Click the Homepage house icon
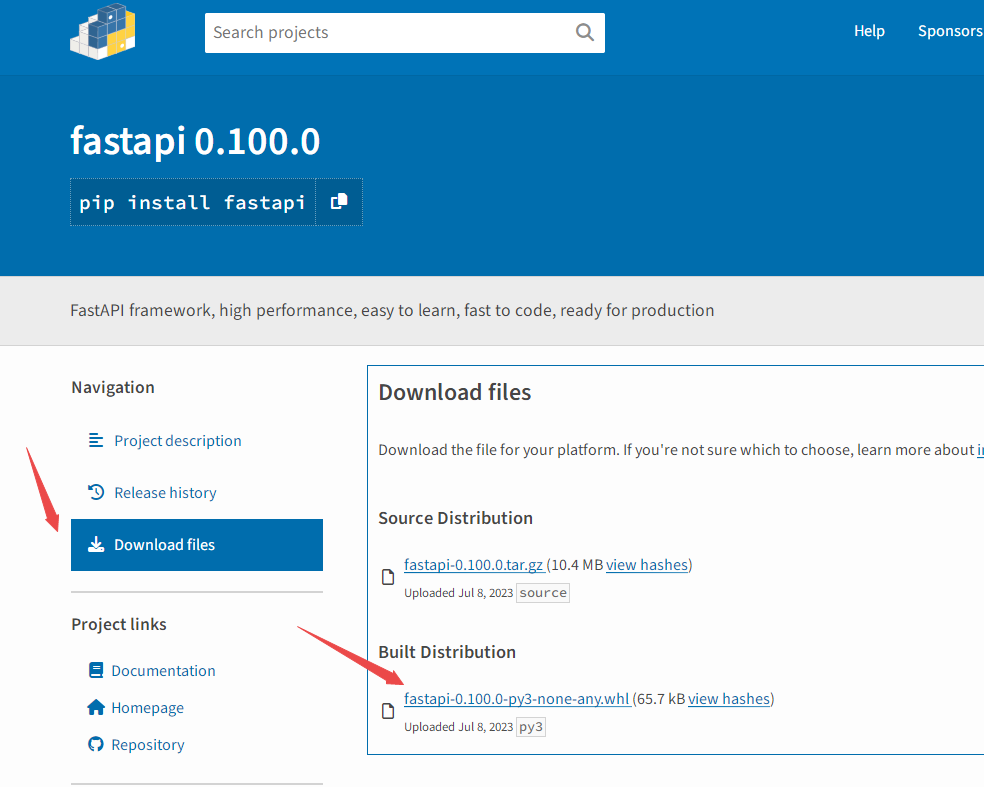This screenshot has width=984, height=787. point(96,707)
